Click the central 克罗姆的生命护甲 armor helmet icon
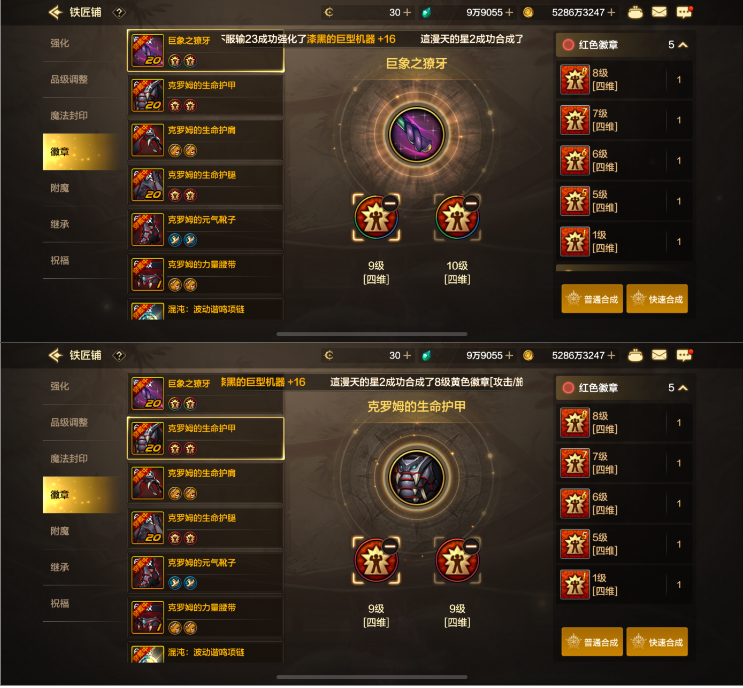This screenshot has width=743, height=688. [x=417, y=478]
